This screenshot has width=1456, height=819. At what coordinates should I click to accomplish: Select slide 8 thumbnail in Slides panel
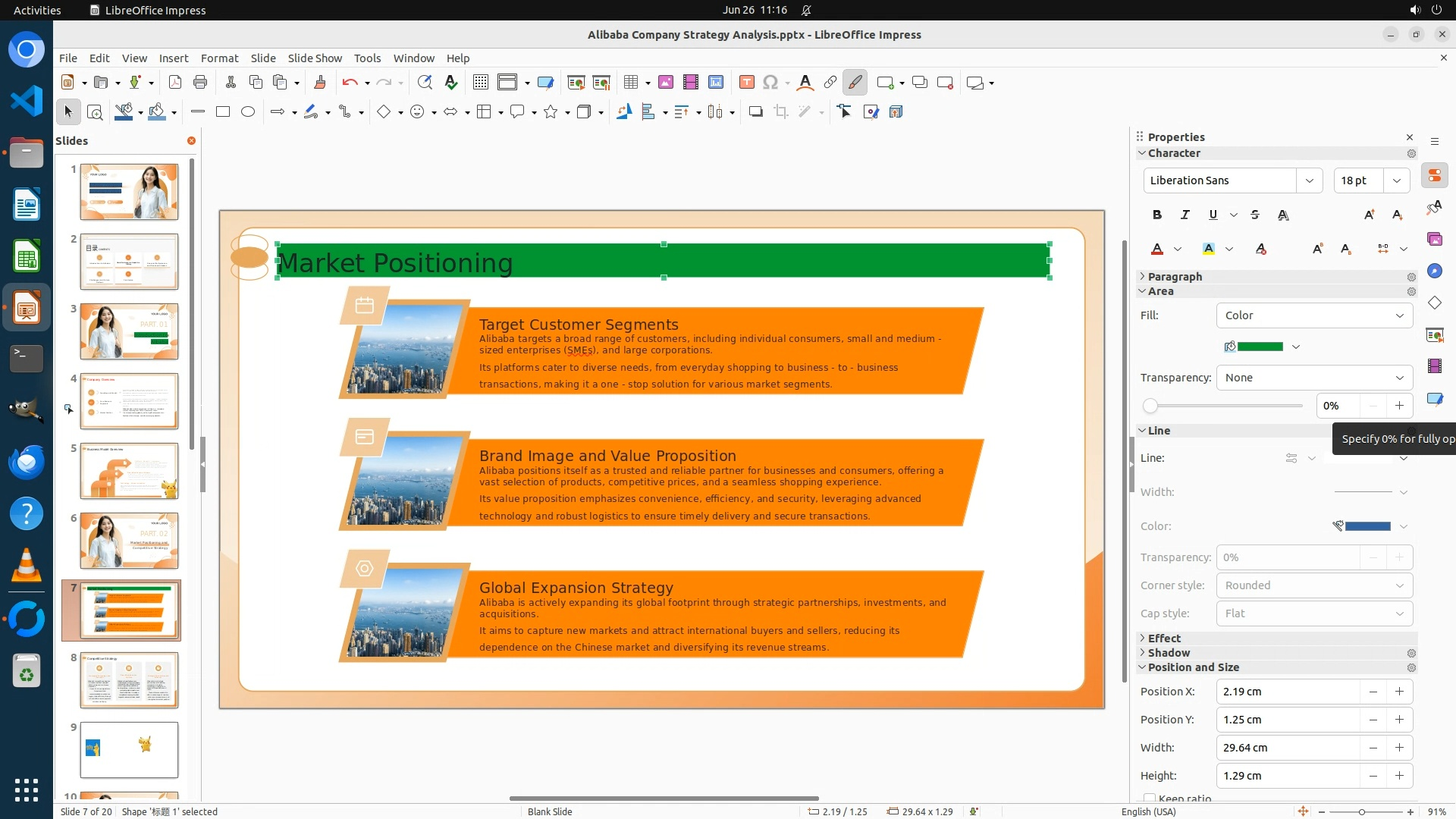(x=129, y=680)
